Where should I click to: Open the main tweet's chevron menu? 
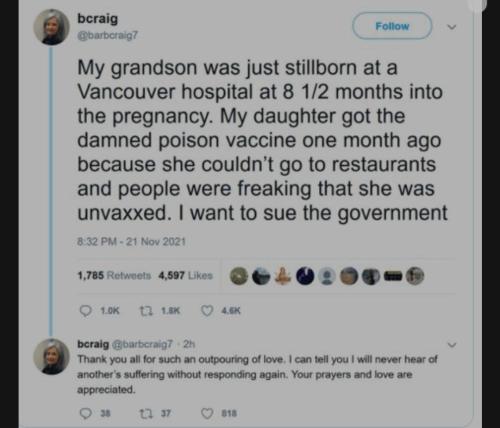(451, 27)
